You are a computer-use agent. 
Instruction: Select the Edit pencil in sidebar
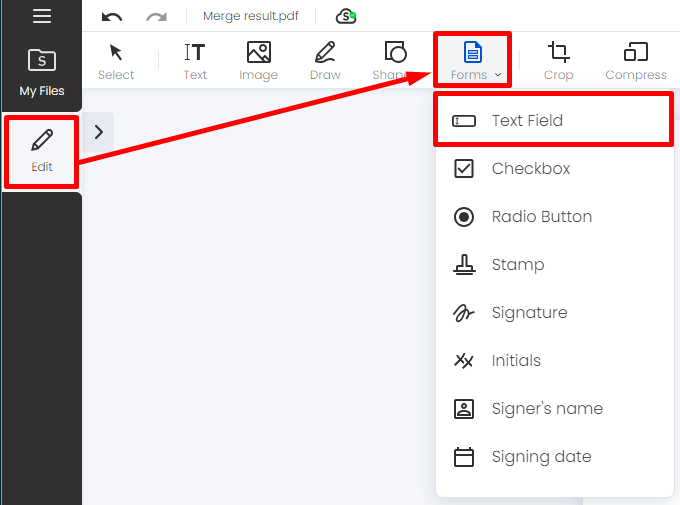pos(42,151)
